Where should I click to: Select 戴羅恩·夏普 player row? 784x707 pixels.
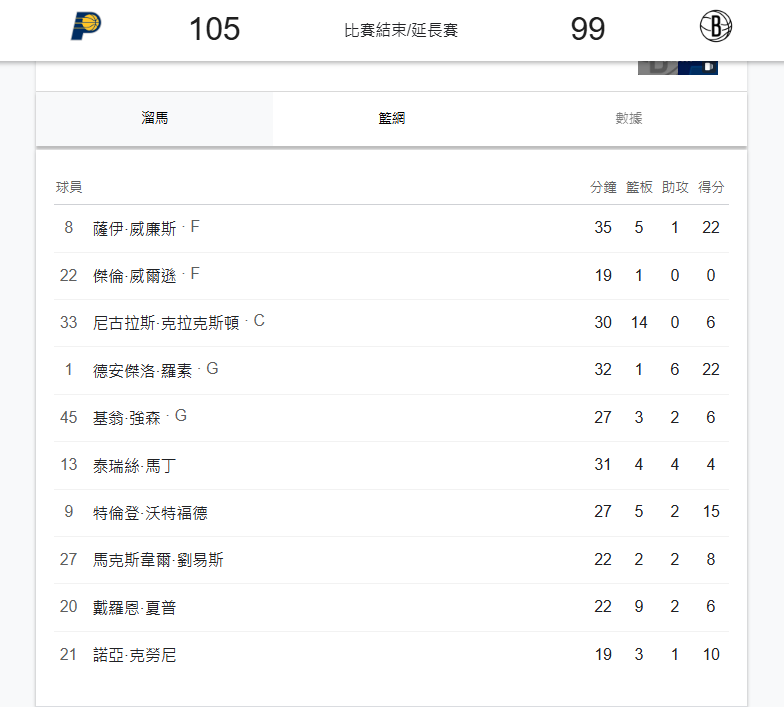392,607
